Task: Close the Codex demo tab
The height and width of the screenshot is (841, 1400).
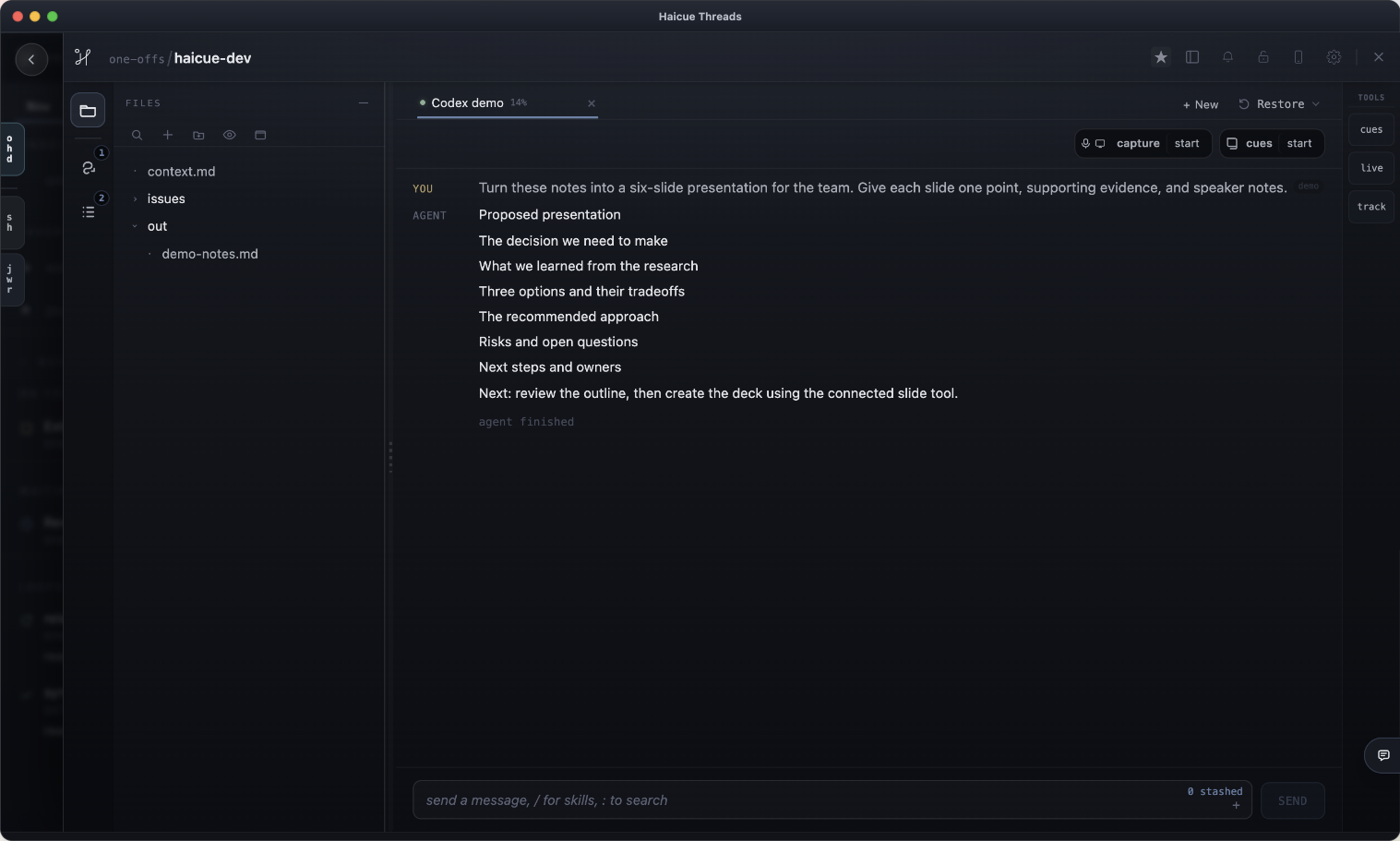Action: tap(592, 103)
